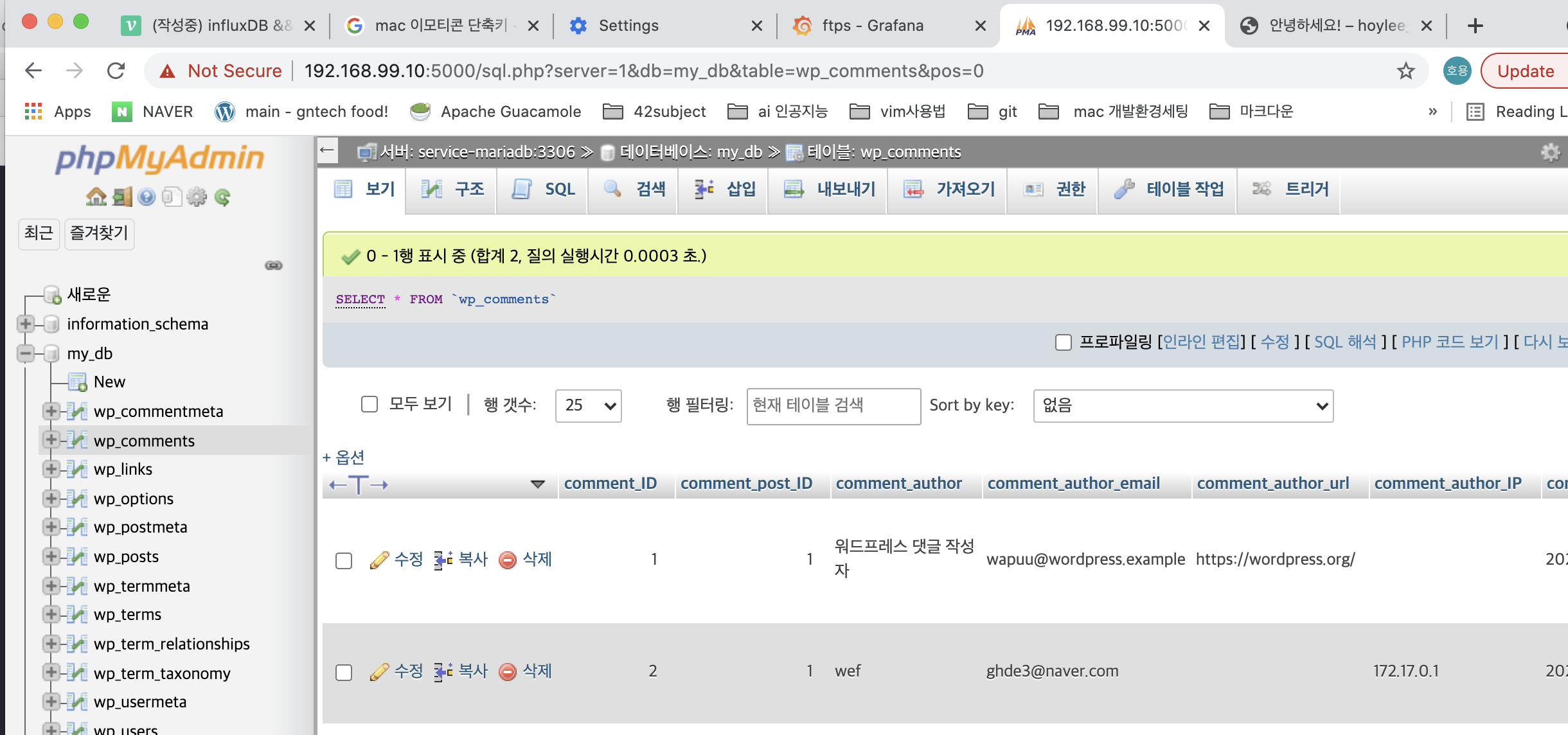Click the phpMyAdmin home icon
The image size is (1568, 735).
pyautogui.click(x=96, y=197)
